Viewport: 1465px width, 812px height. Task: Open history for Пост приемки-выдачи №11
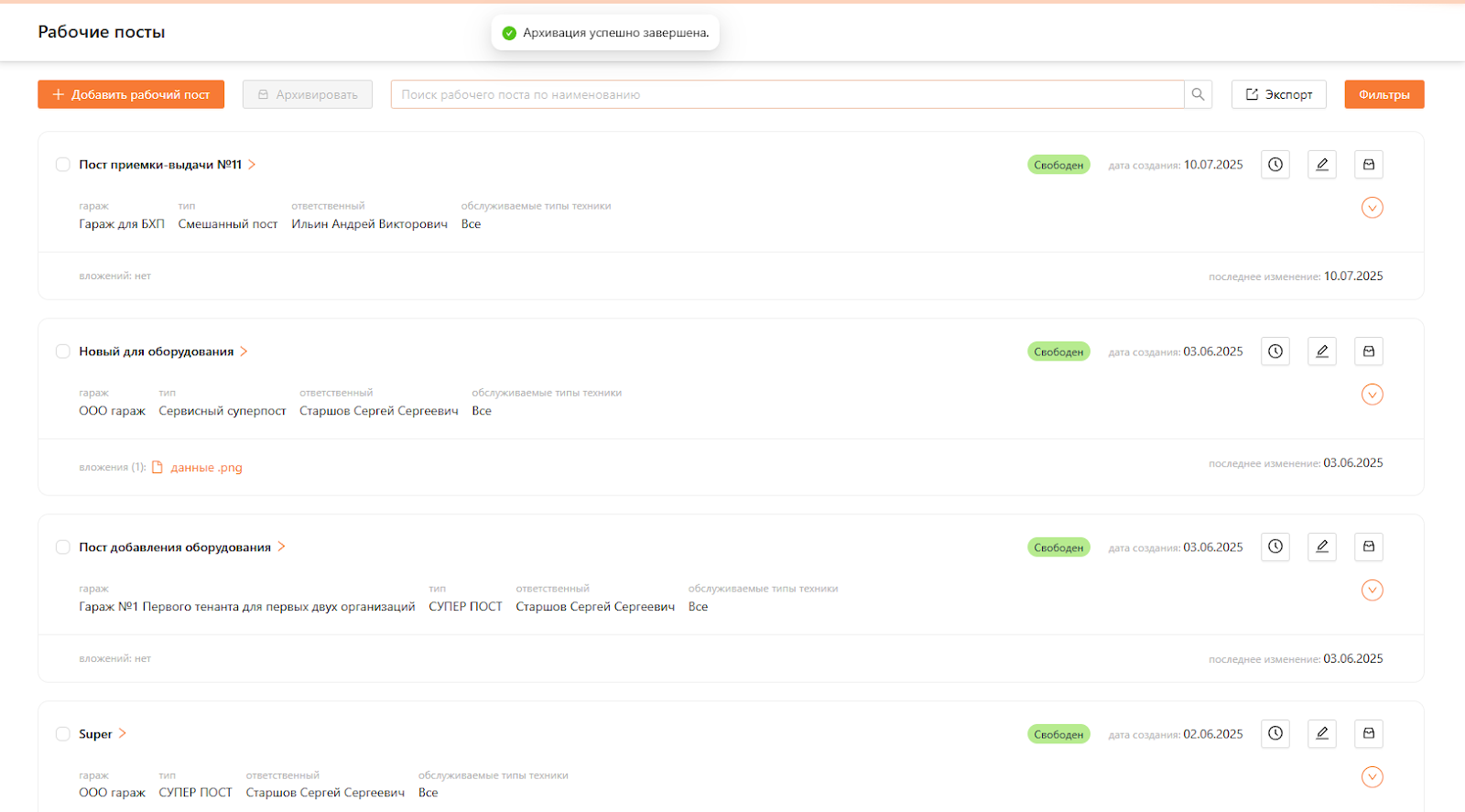(x=1275, y=165)
